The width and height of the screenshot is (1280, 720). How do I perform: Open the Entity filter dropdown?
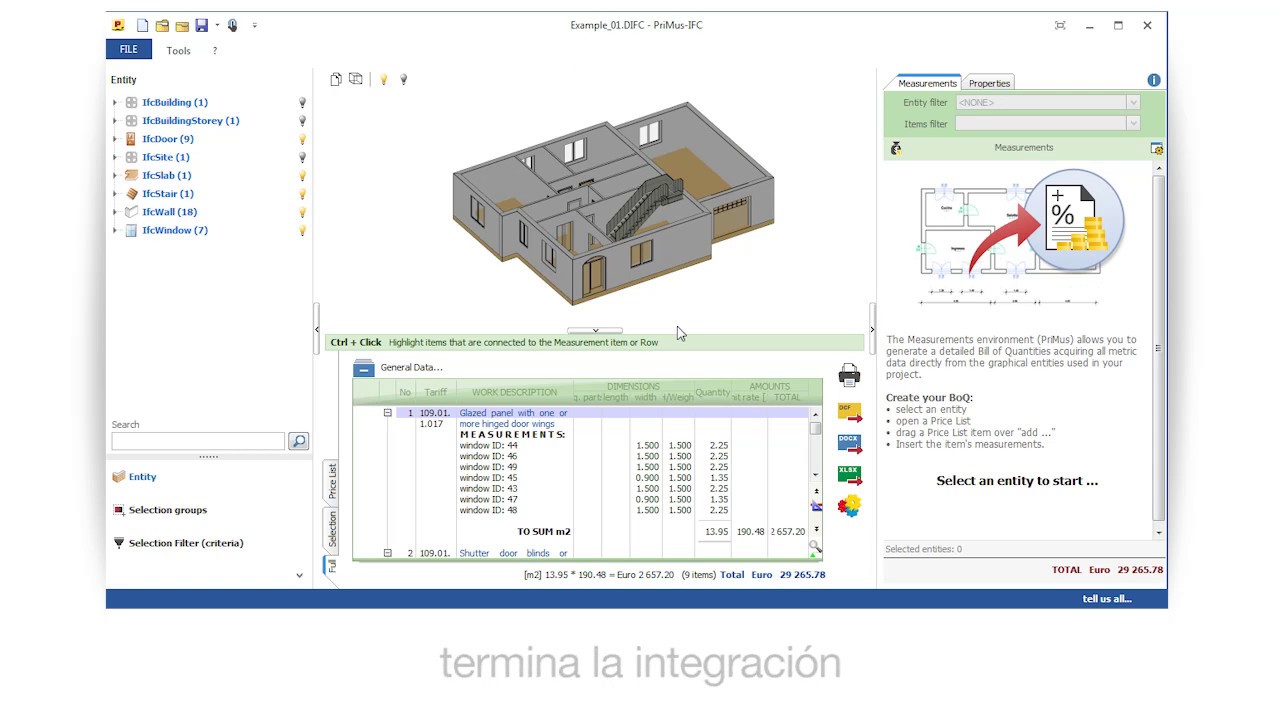point(1133,102)
